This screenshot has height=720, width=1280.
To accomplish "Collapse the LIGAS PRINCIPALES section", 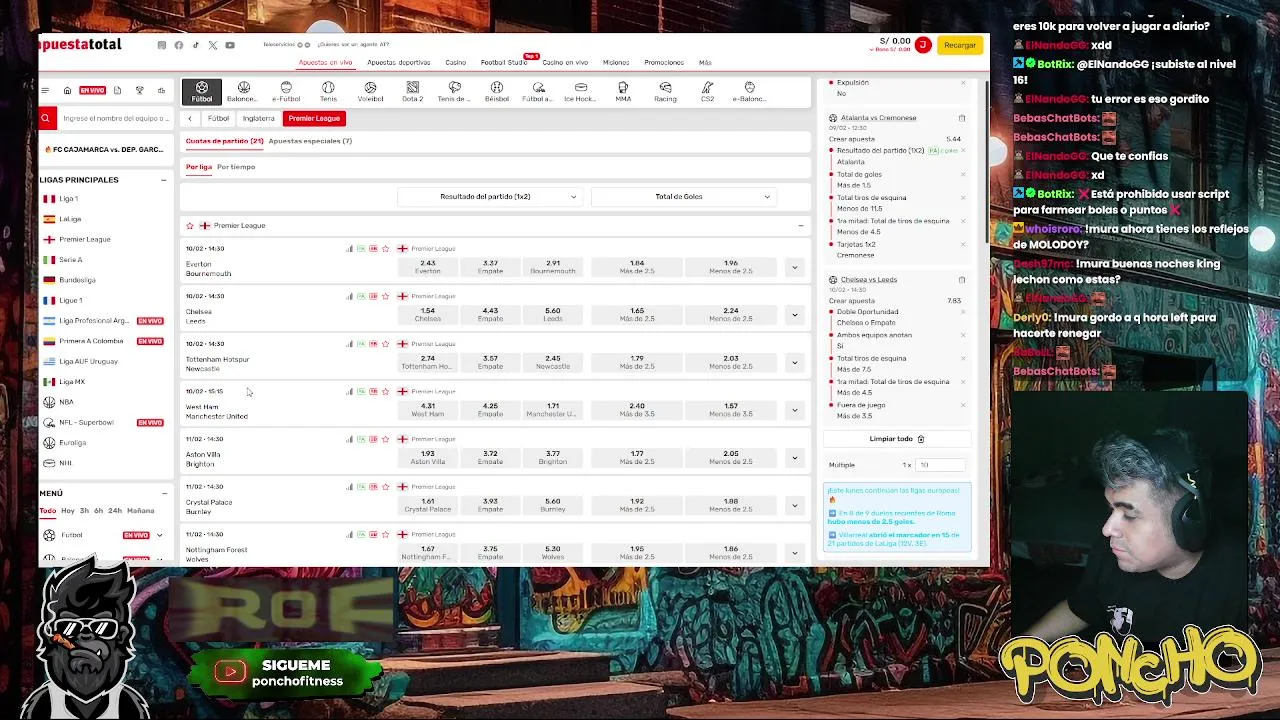I will click(163, 180).
